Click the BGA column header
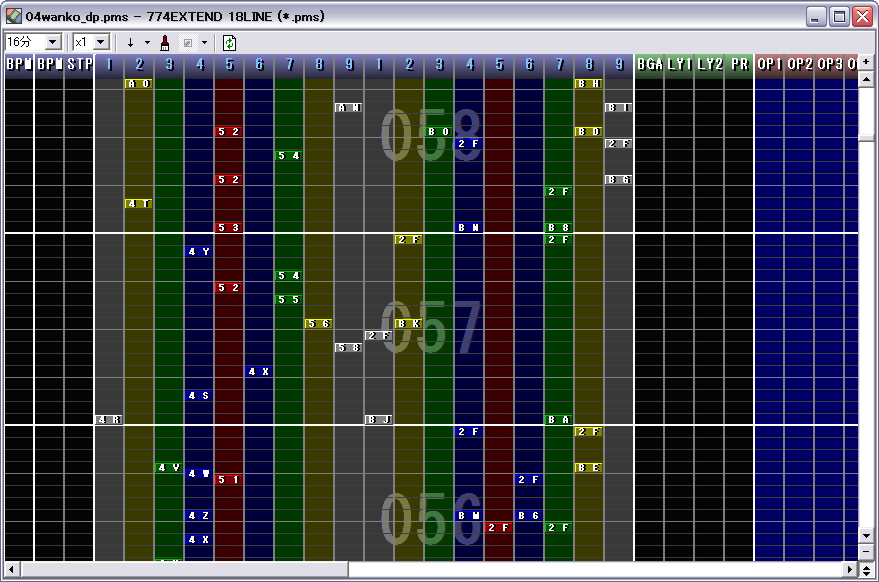This screenshot has width=879, height=582. (649, 64)
